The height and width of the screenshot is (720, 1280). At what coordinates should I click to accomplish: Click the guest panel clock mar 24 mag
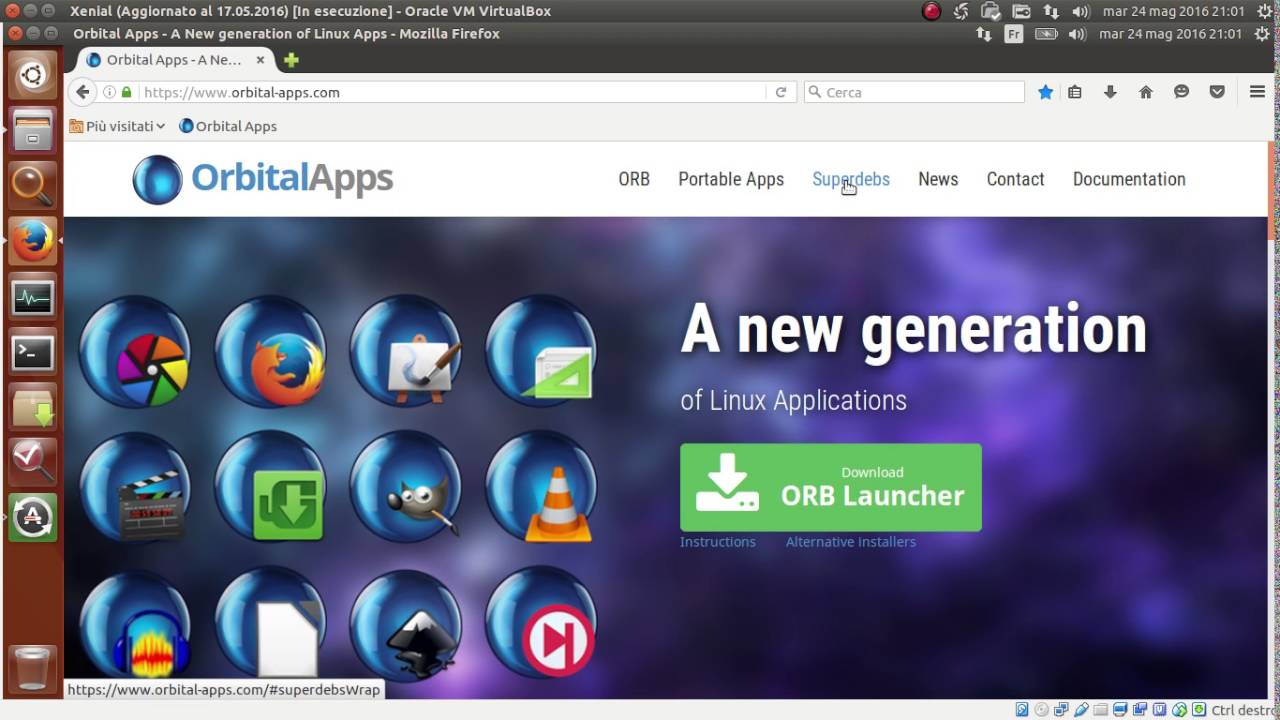(x=1170, y=34)
